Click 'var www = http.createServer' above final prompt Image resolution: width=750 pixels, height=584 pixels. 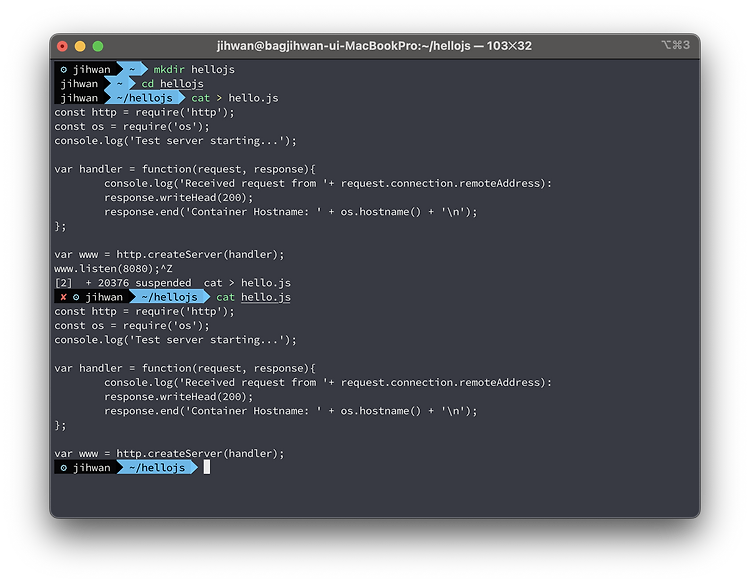169,454
